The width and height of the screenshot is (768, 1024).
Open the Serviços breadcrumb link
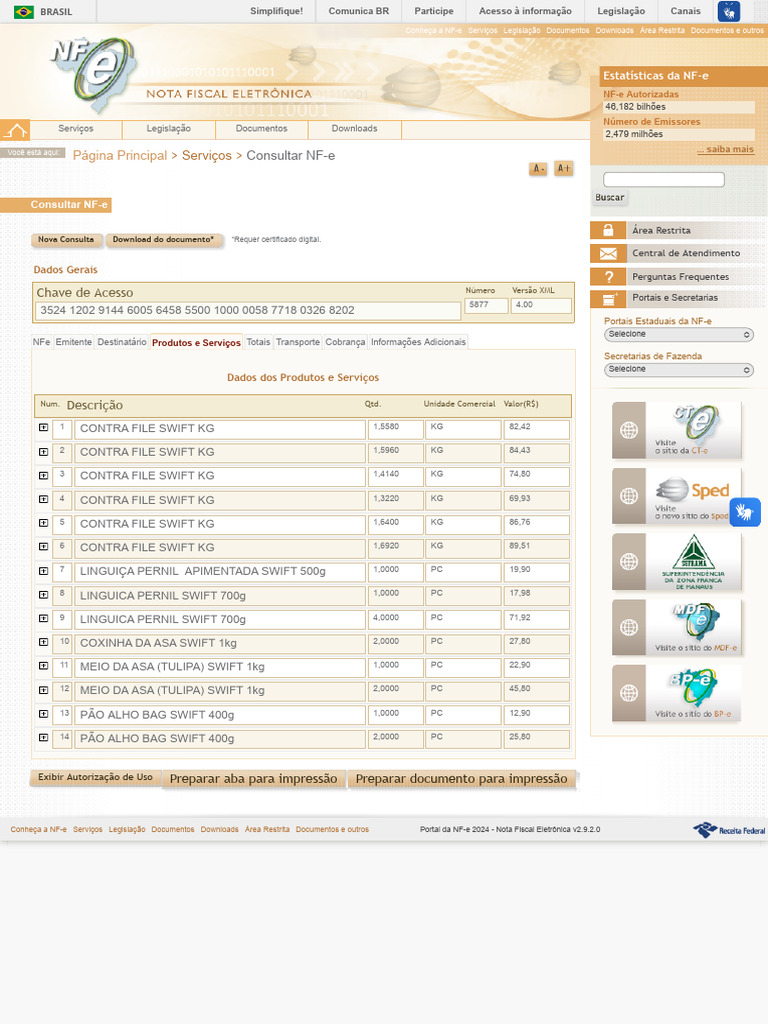click(x=206, y=155)
